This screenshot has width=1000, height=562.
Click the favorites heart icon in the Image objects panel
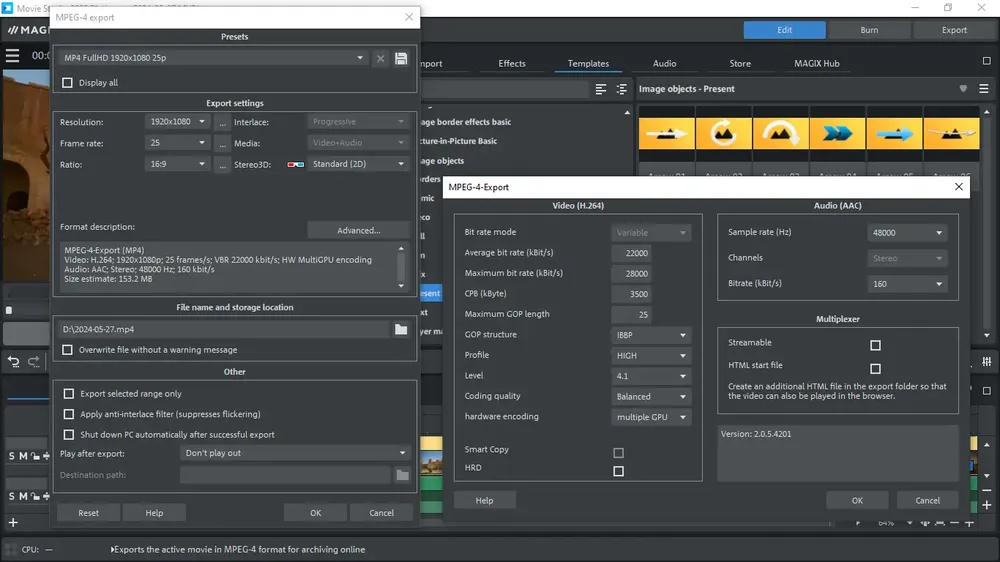pos(963,89)
